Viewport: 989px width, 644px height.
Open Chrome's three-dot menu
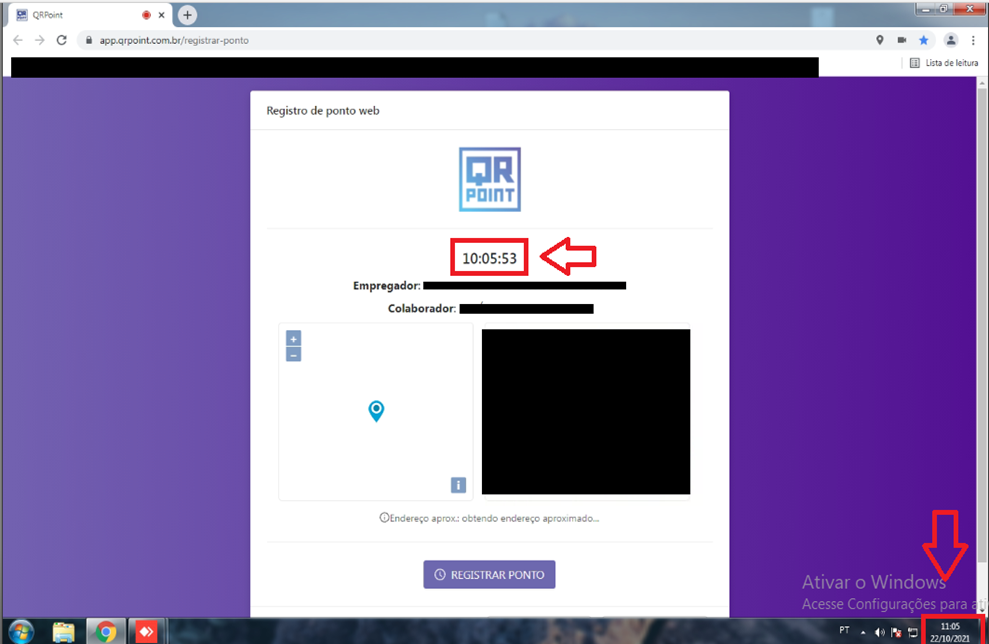(x=973, y=40)
